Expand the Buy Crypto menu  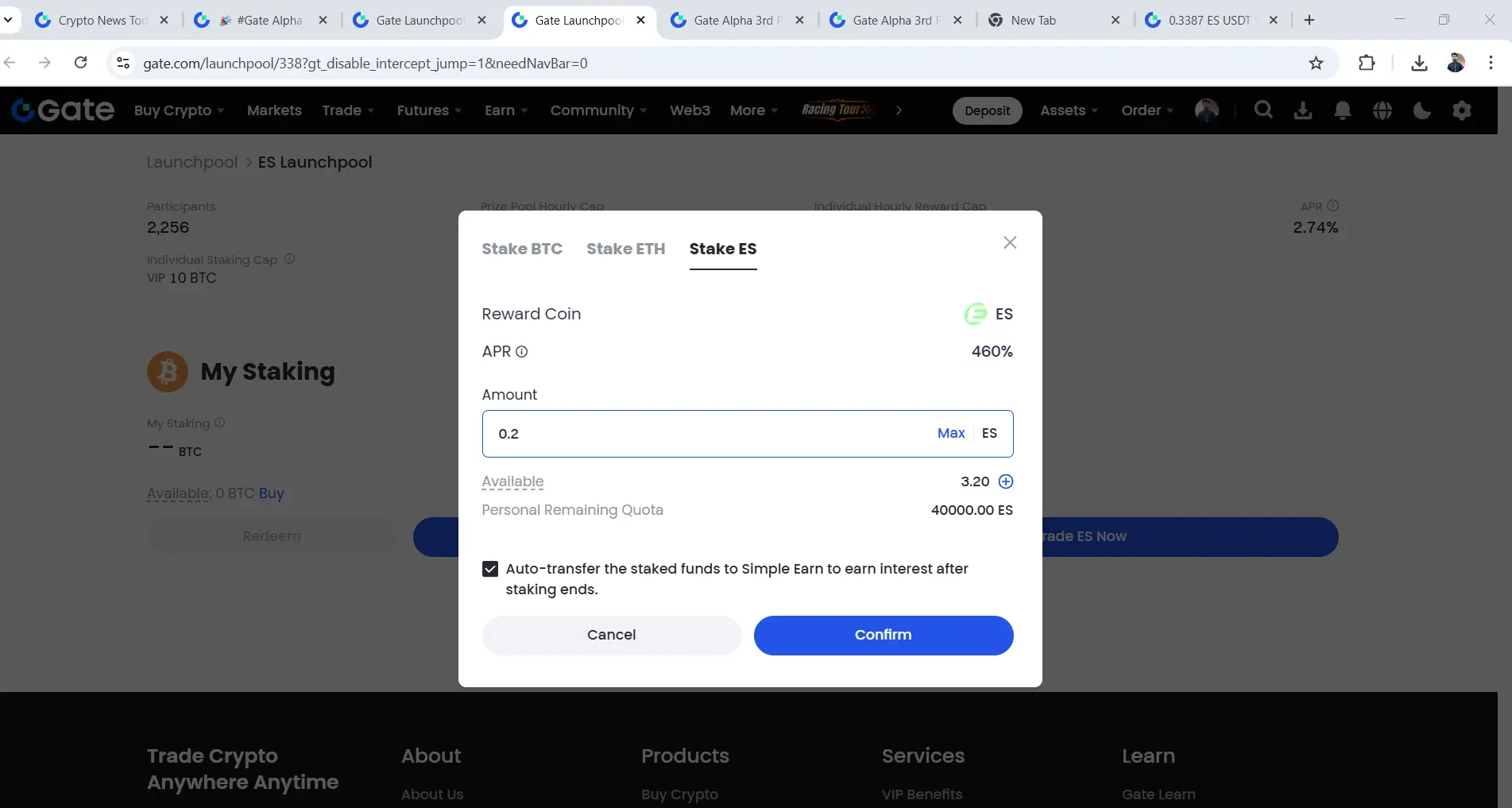[x=179, y=110]
